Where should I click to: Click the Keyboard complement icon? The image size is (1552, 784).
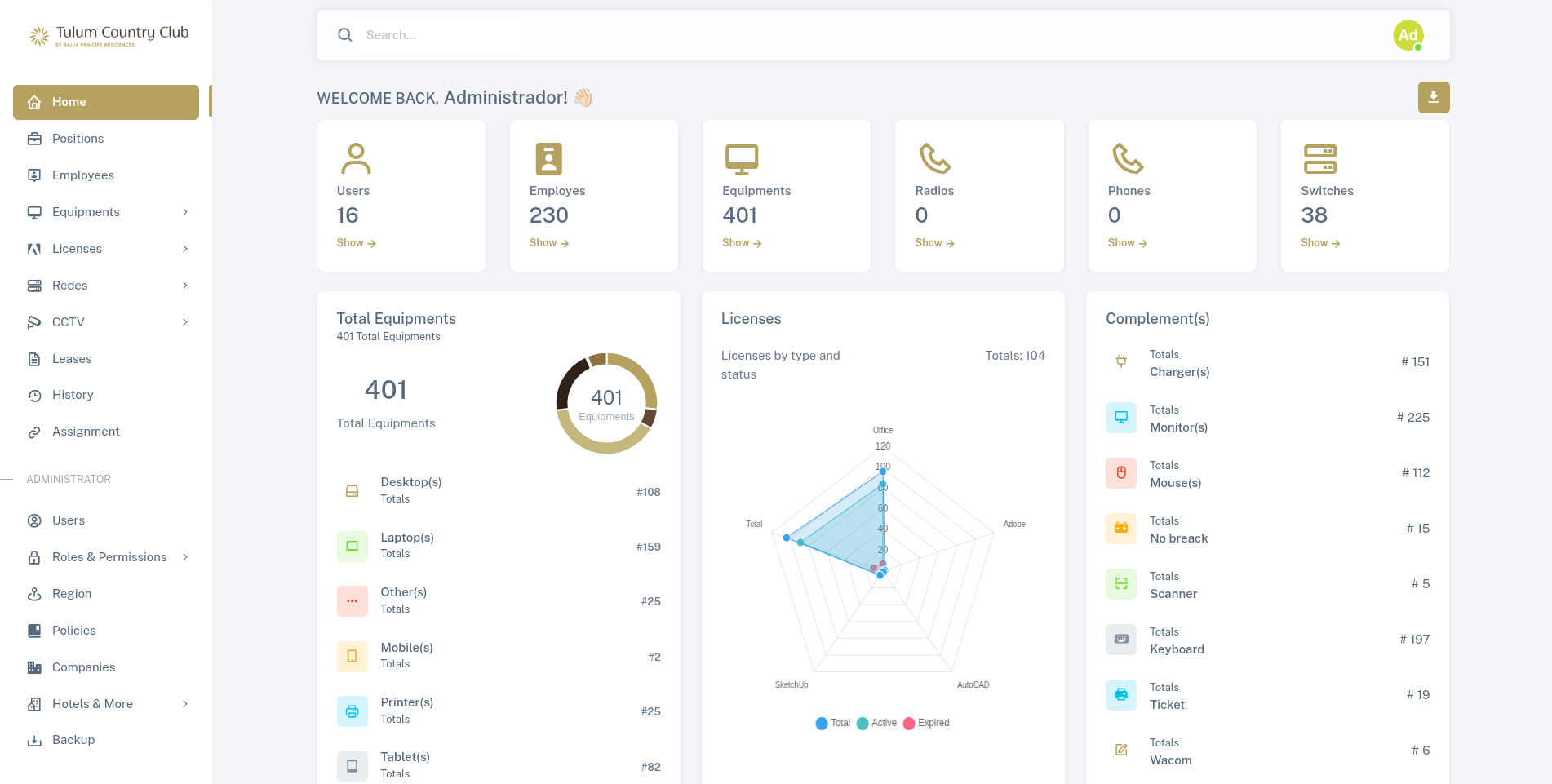coord(1120,640)
